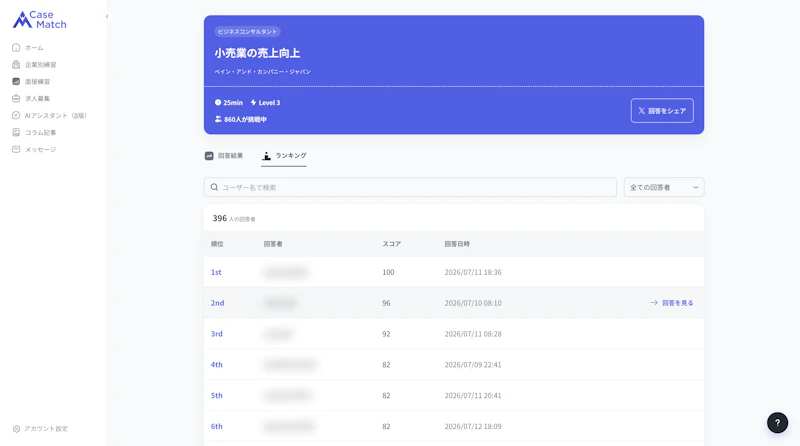Click 回答を見る on the 2nd row

click(x=672, y=303)
